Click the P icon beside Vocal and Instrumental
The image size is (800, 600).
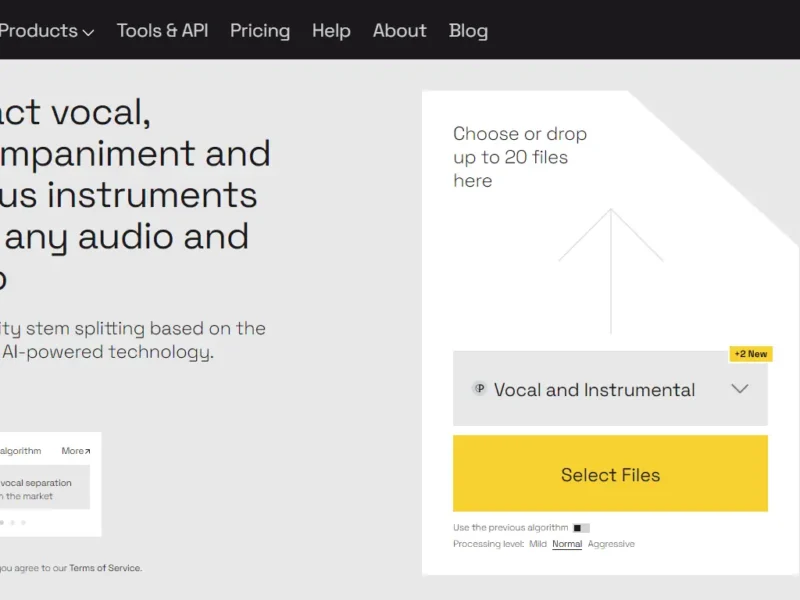pyautogui.click(x=479, y=389)
